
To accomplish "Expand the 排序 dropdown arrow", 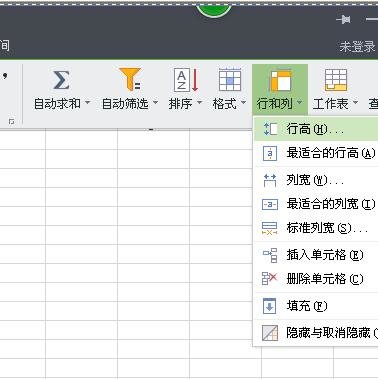I will click(x=199, y=103).
